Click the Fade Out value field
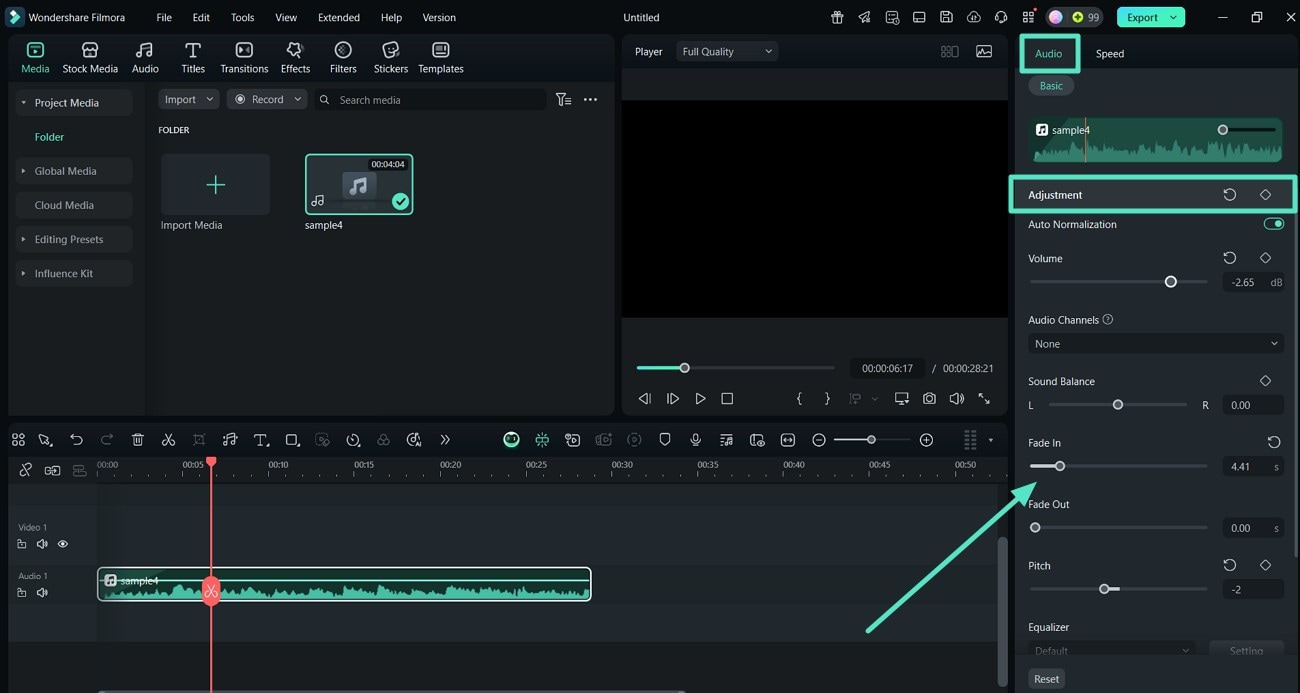The width and height of the screenshot is (1300, 693). tap(1253, 528)
